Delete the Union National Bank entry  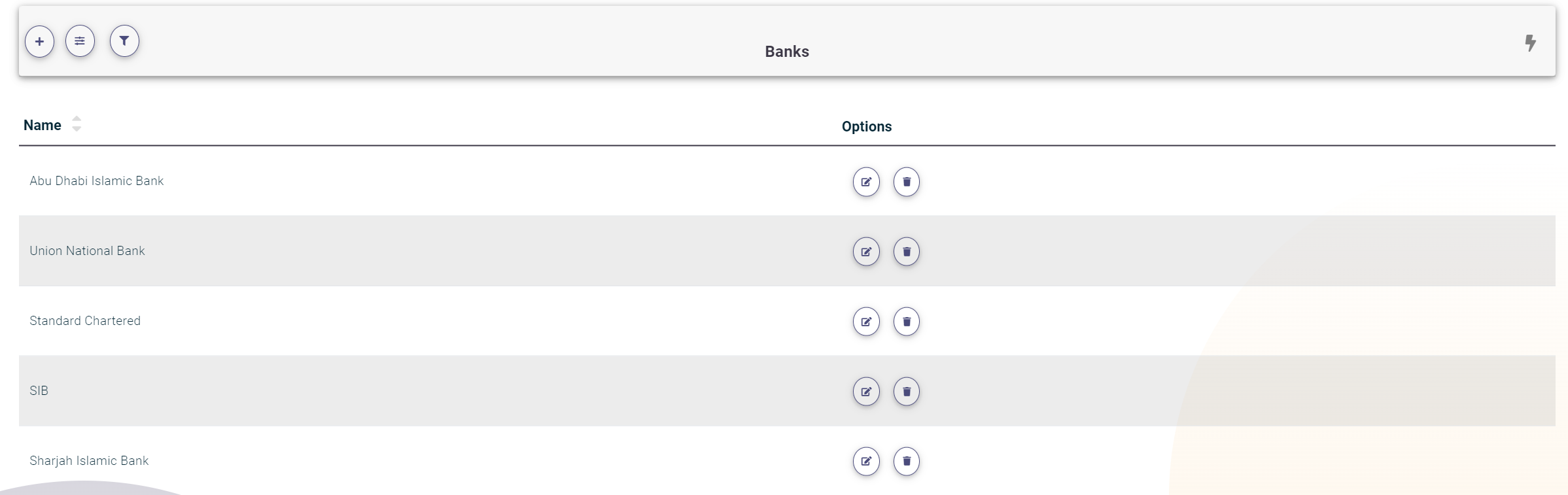pos(907,252)
